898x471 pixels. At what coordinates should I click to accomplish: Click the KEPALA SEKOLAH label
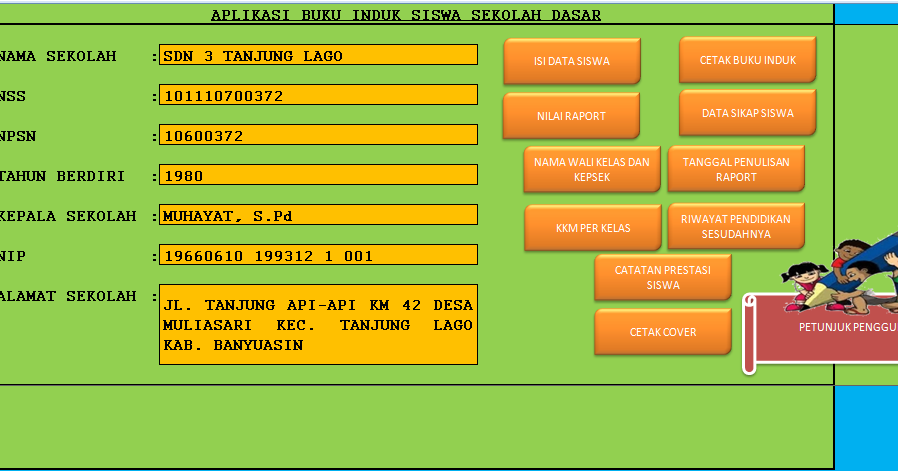pyautogui.click(x=68, y=216)
